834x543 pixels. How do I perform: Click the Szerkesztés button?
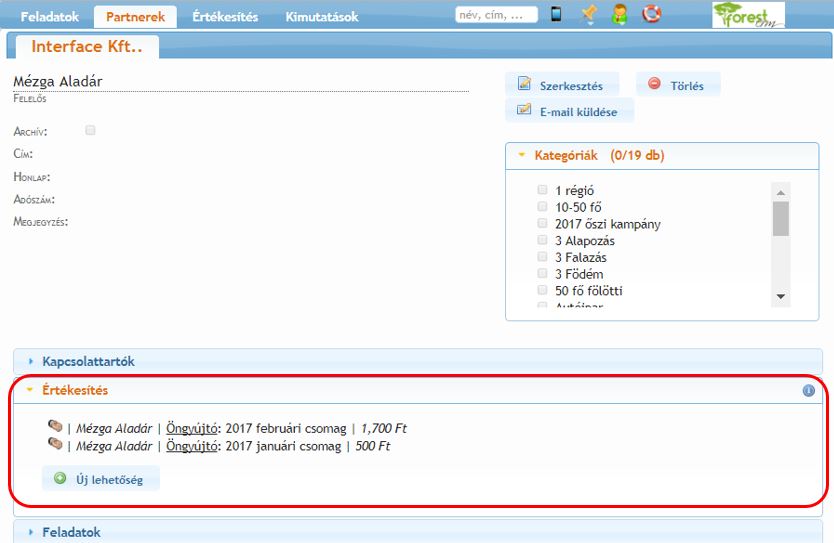(x=561, y=85)
